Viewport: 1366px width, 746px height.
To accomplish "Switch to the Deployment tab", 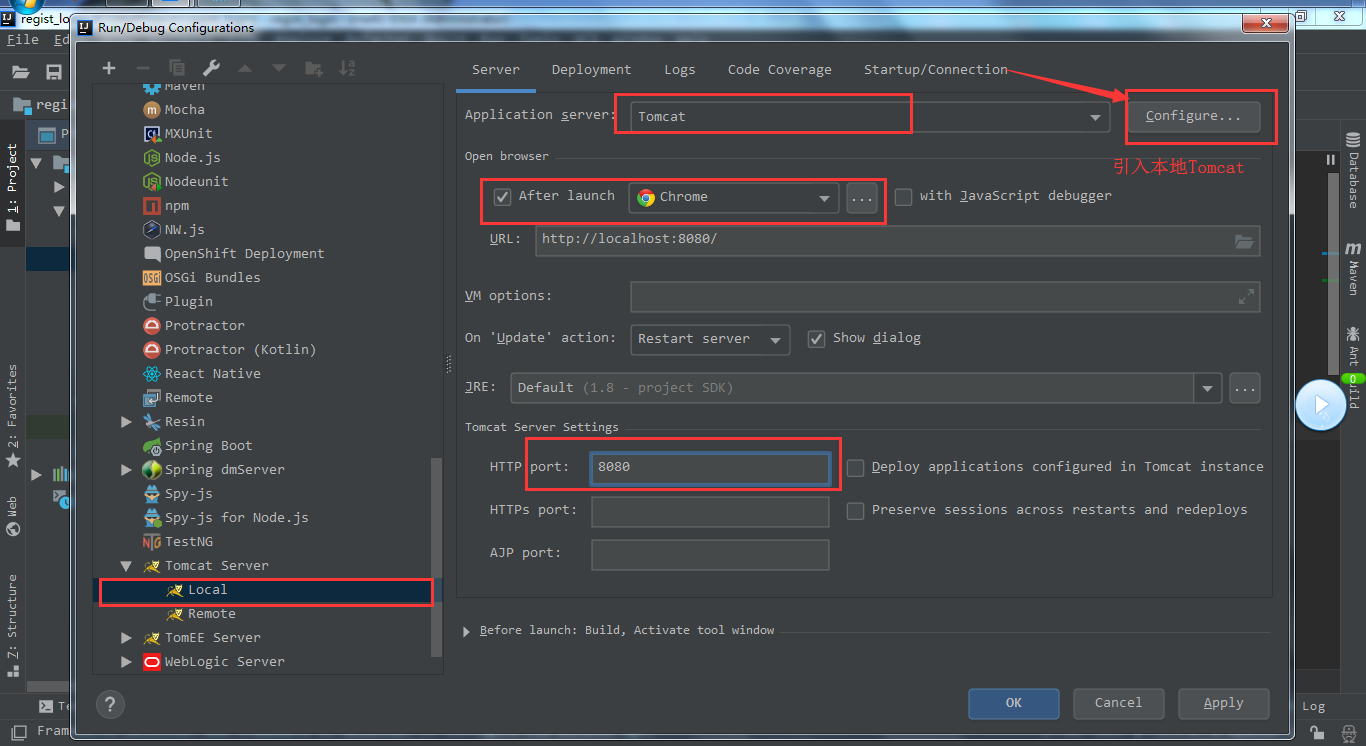I will (x=591, y=69).
